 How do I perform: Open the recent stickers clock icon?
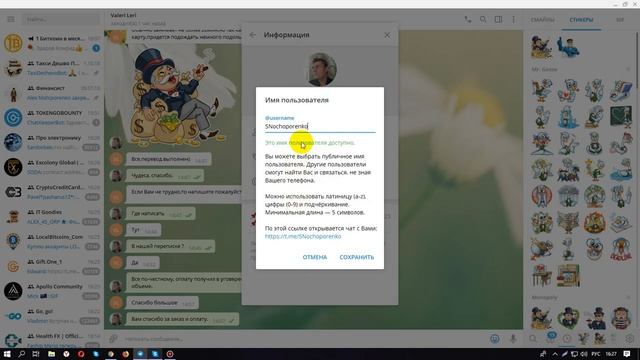tap(567, 338)
